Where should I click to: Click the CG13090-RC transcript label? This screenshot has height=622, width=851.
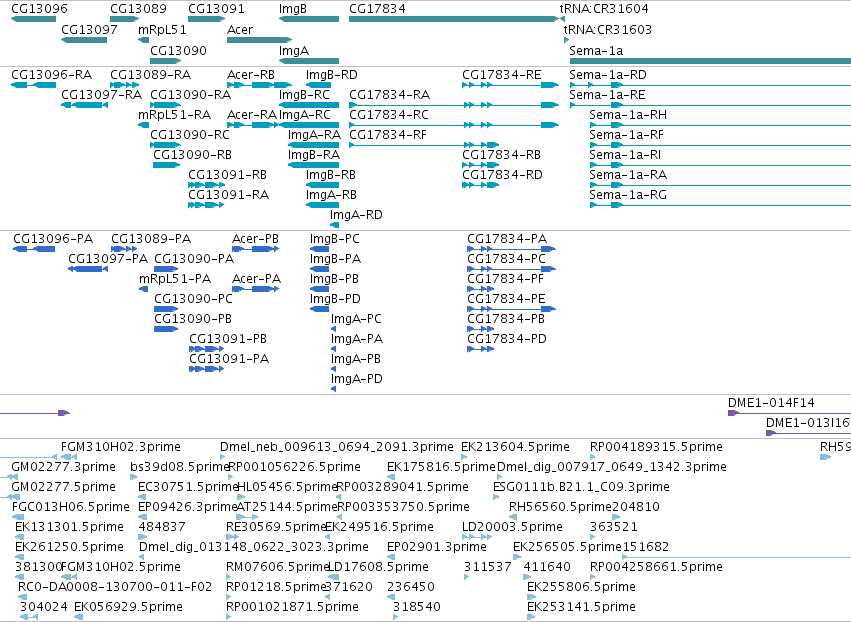pyautogui.click(x=190, y=134)
